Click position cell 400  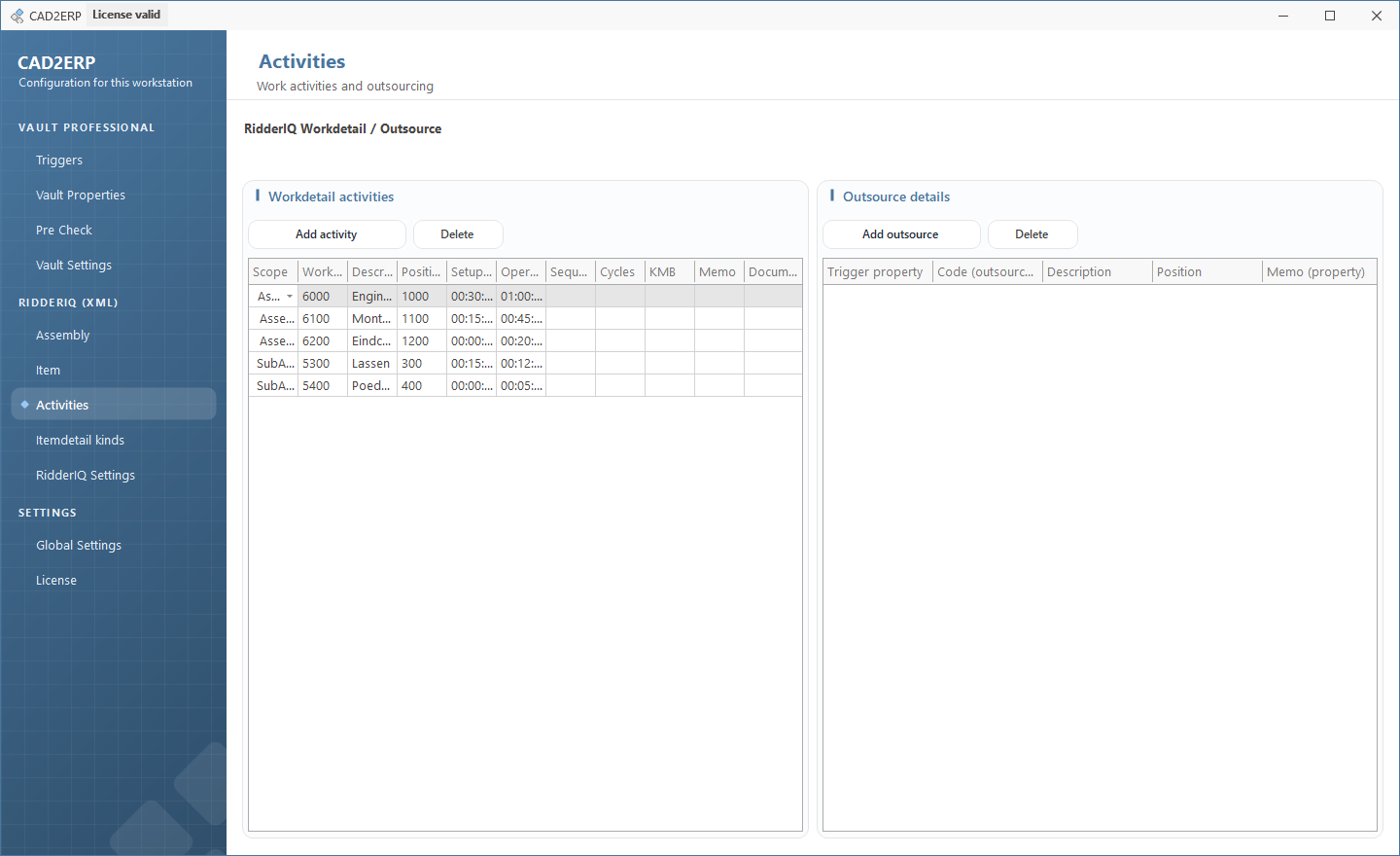[422, 386]
